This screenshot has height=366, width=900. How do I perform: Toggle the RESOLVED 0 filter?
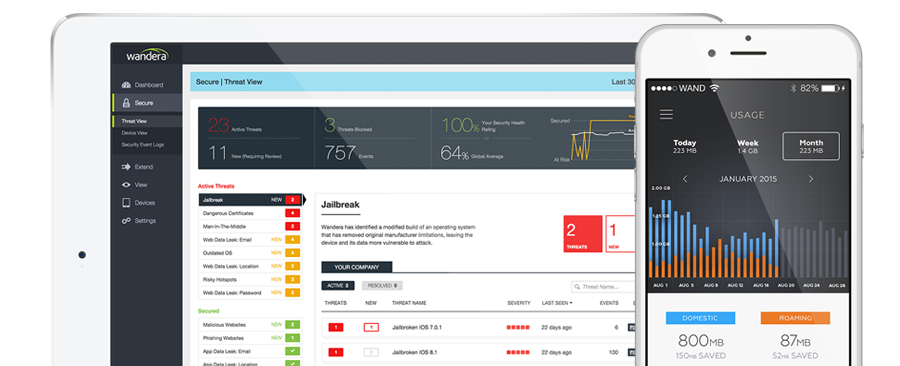(382, 285)
